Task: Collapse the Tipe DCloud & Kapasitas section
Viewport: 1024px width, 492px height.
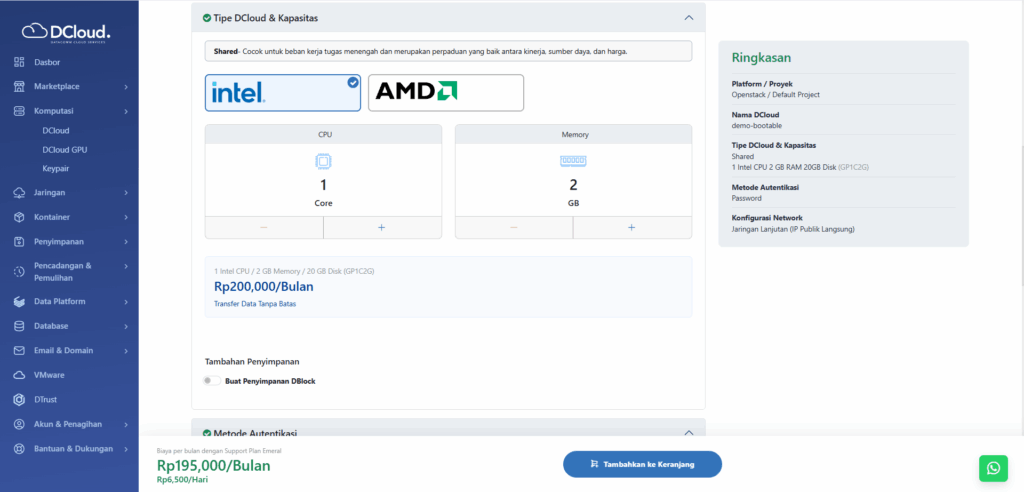Action: coord(688,18)
